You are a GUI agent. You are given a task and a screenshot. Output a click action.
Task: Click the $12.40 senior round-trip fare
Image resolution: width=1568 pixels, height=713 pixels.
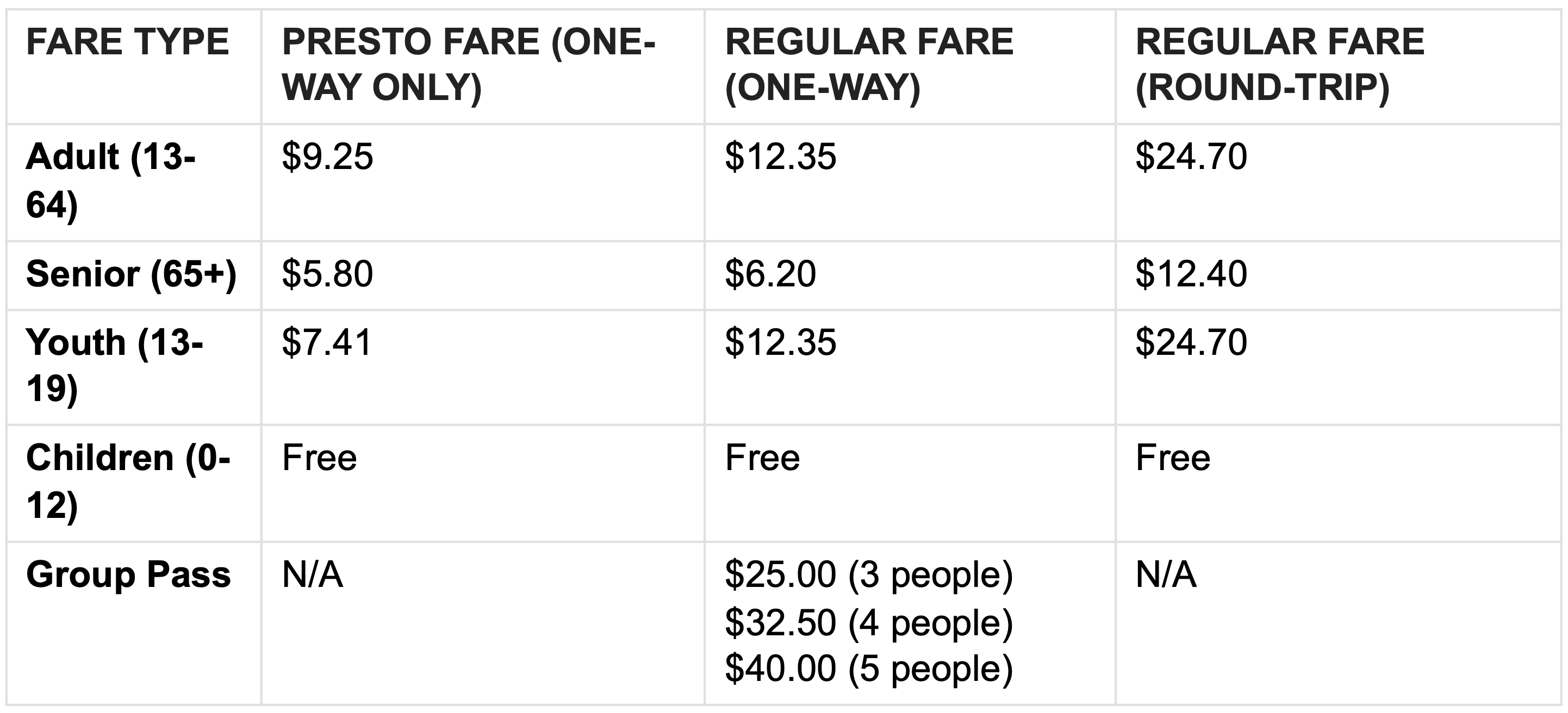pyautogui.click(x=1191, y=274)
